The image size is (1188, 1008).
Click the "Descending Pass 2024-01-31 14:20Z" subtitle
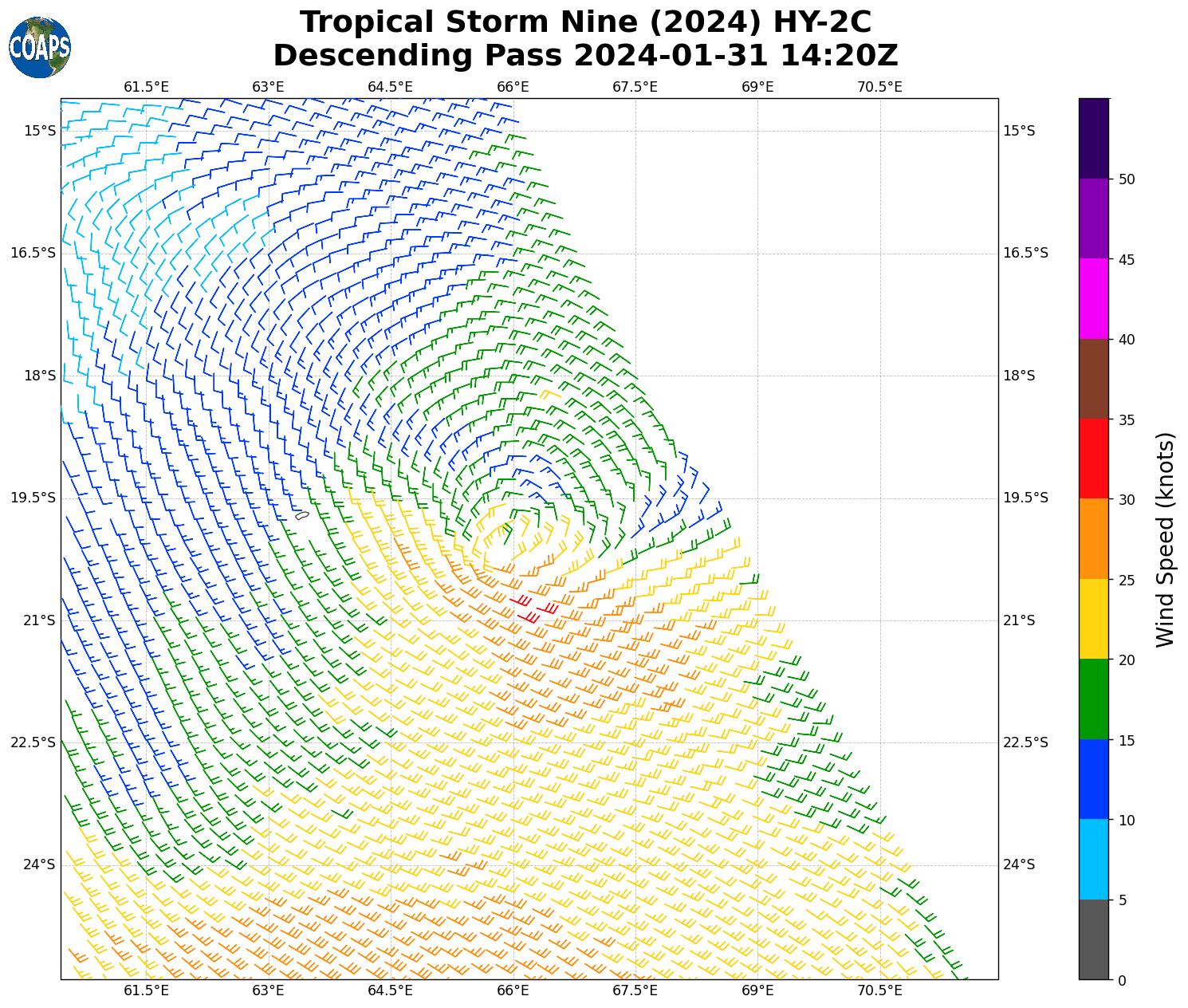pyautogui.click(x=585, y=56)
